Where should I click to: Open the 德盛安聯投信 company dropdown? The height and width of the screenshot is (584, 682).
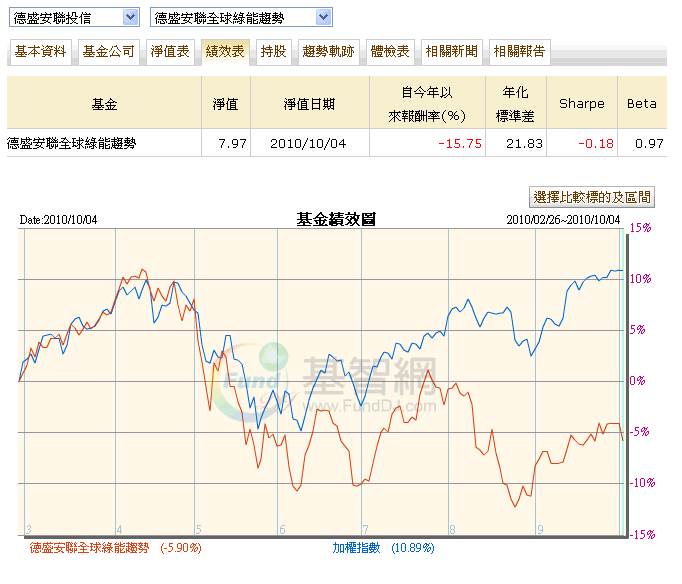tap(74, 17)
